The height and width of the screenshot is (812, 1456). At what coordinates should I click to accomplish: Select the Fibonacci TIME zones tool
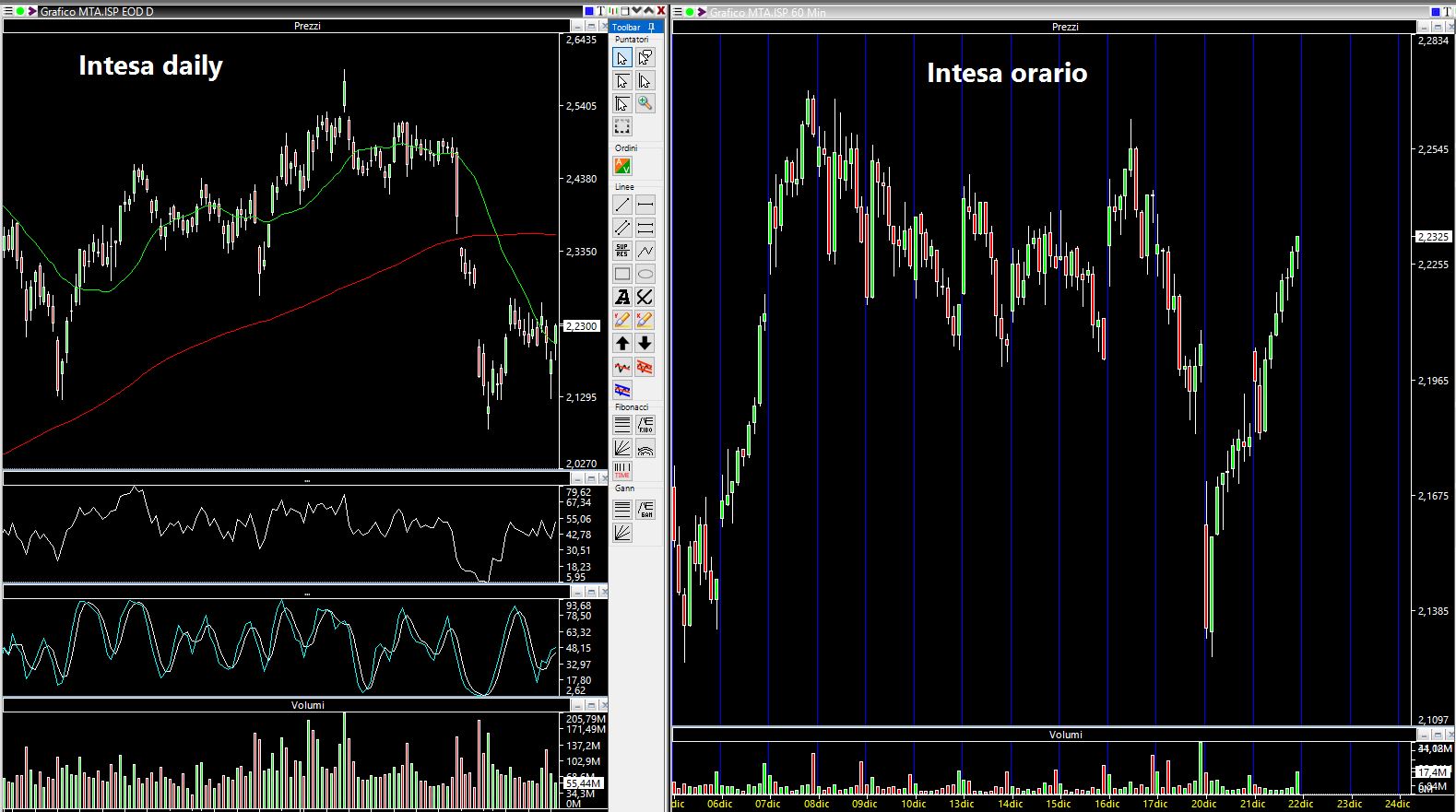coord(622,471)
